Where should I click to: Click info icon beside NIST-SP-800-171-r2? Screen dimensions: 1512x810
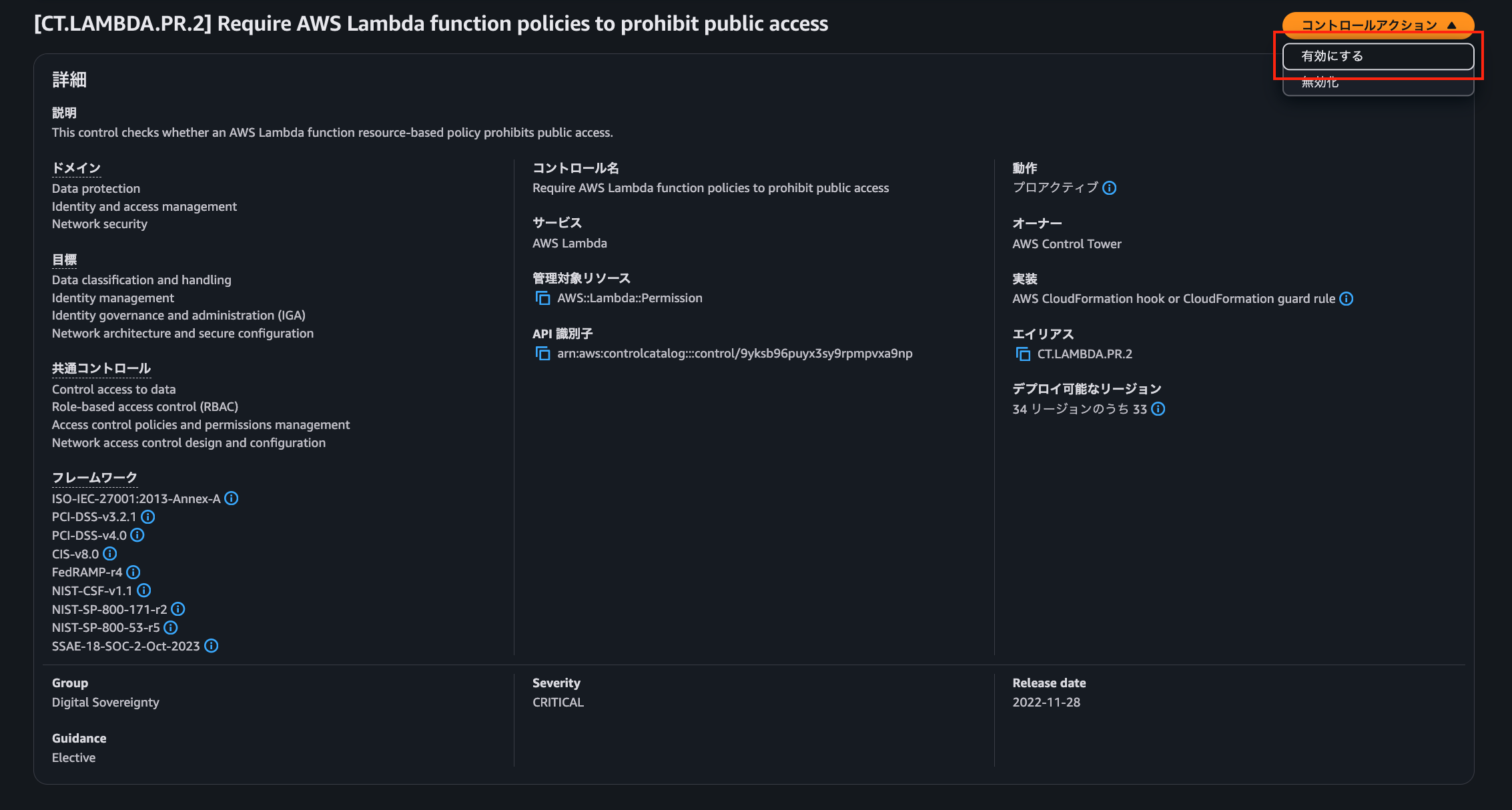[178, 609]
